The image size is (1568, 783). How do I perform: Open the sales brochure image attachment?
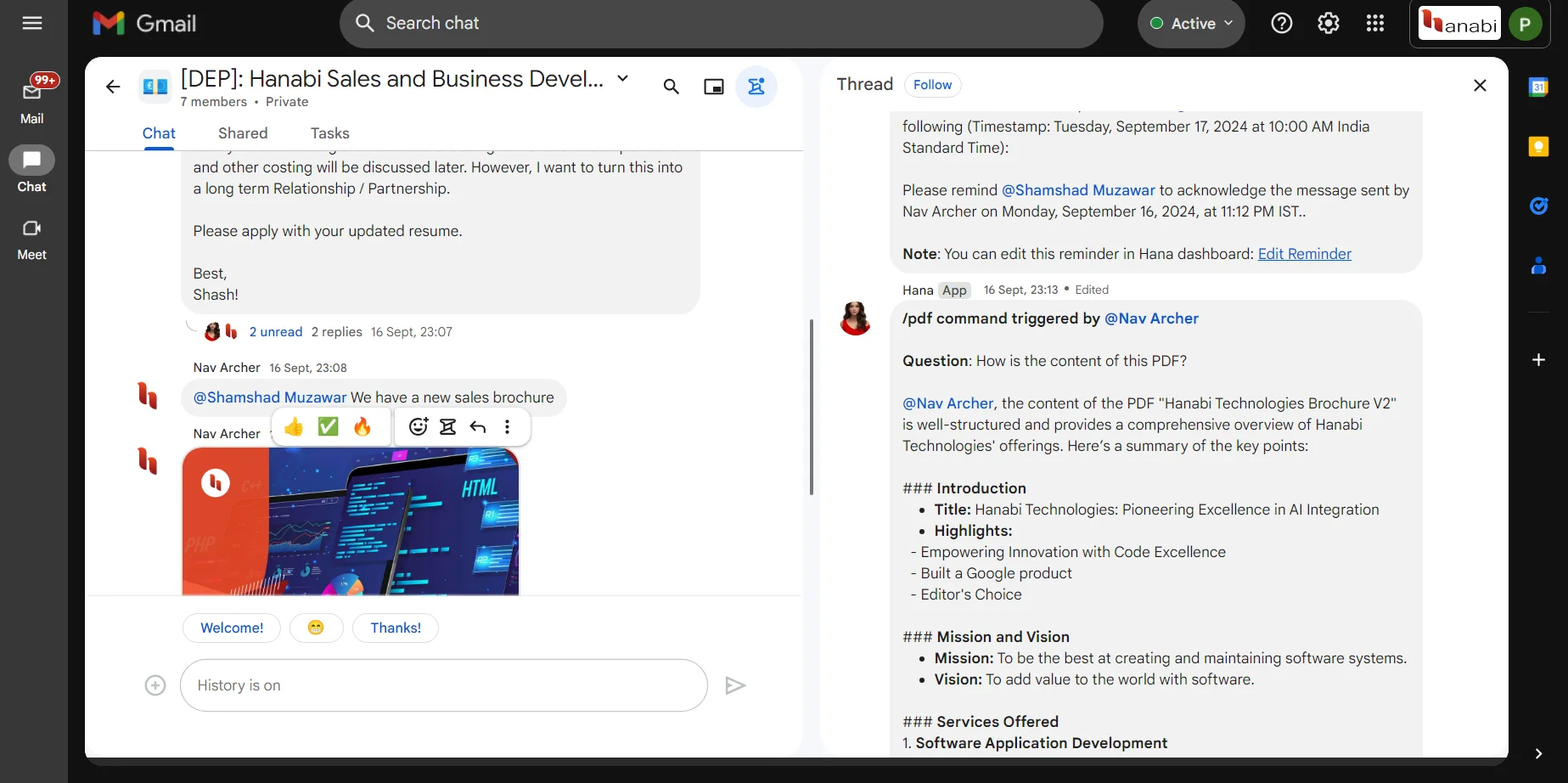tap(350, 521)
